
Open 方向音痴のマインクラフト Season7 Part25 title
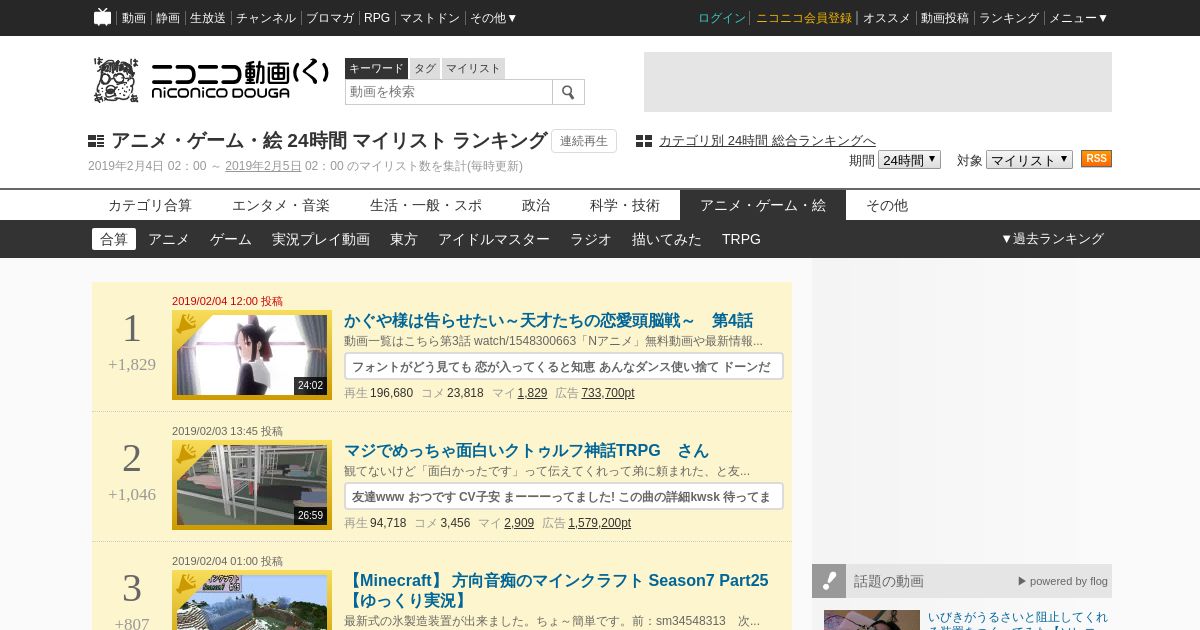point(556,590)
